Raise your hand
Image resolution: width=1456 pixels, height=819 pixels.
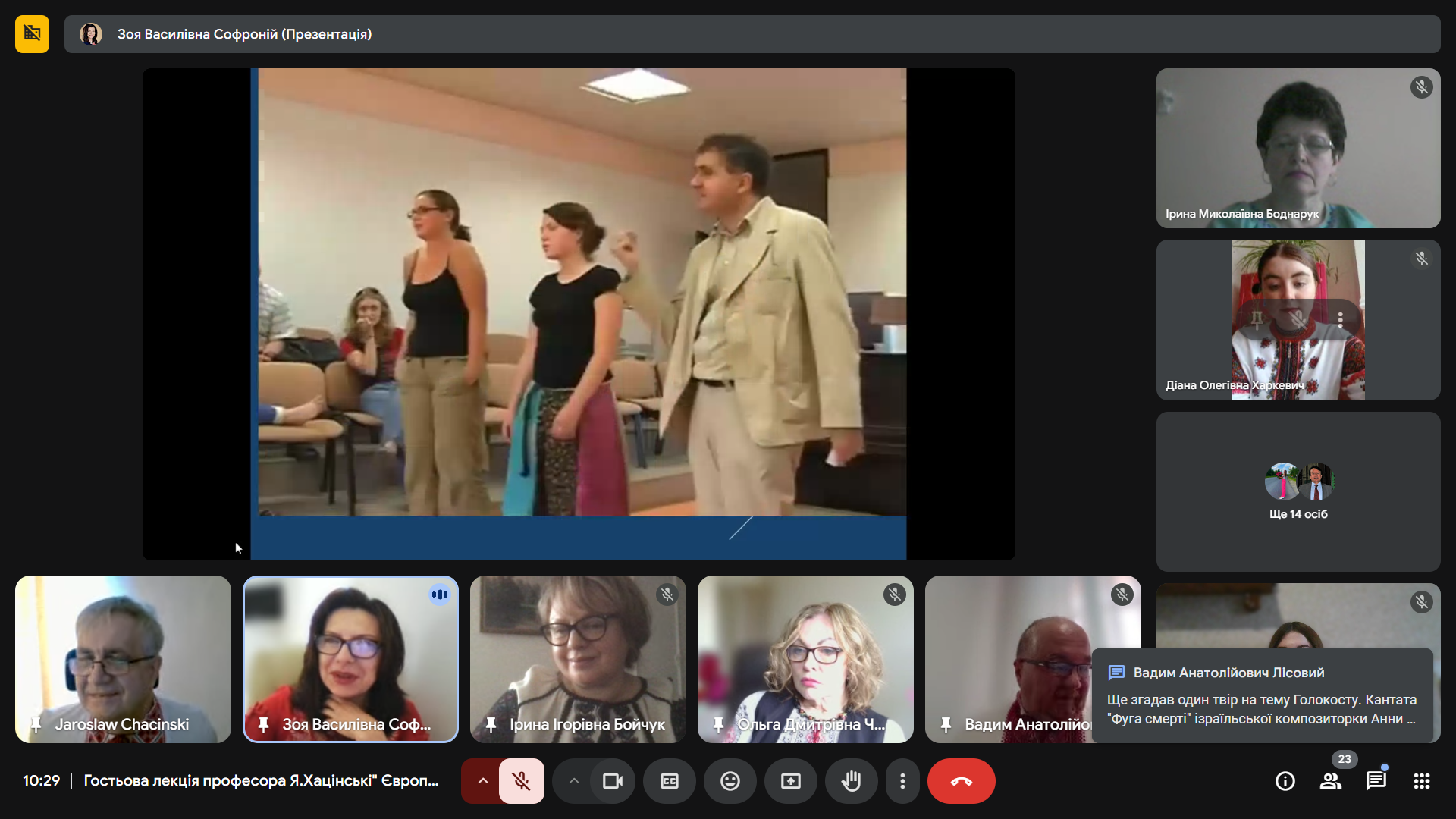click(852, 781)
